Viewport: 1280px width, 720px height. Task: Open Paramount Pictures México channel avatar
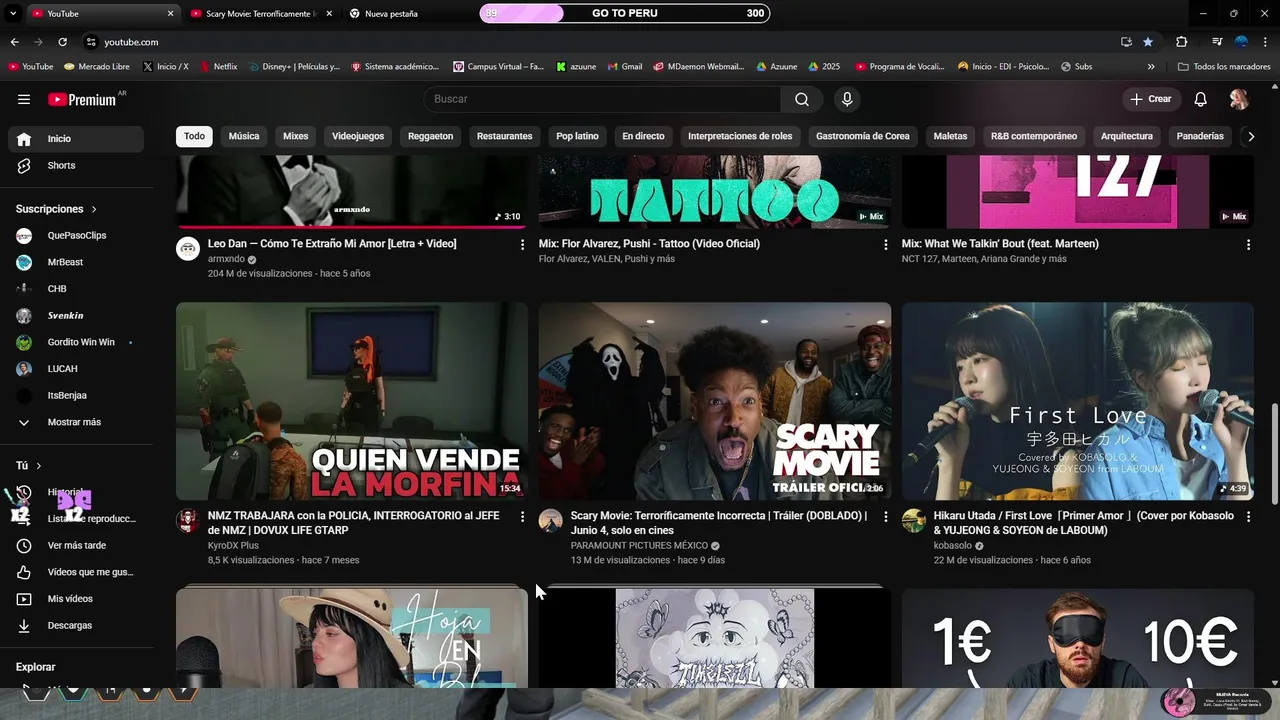coord(551,520)
